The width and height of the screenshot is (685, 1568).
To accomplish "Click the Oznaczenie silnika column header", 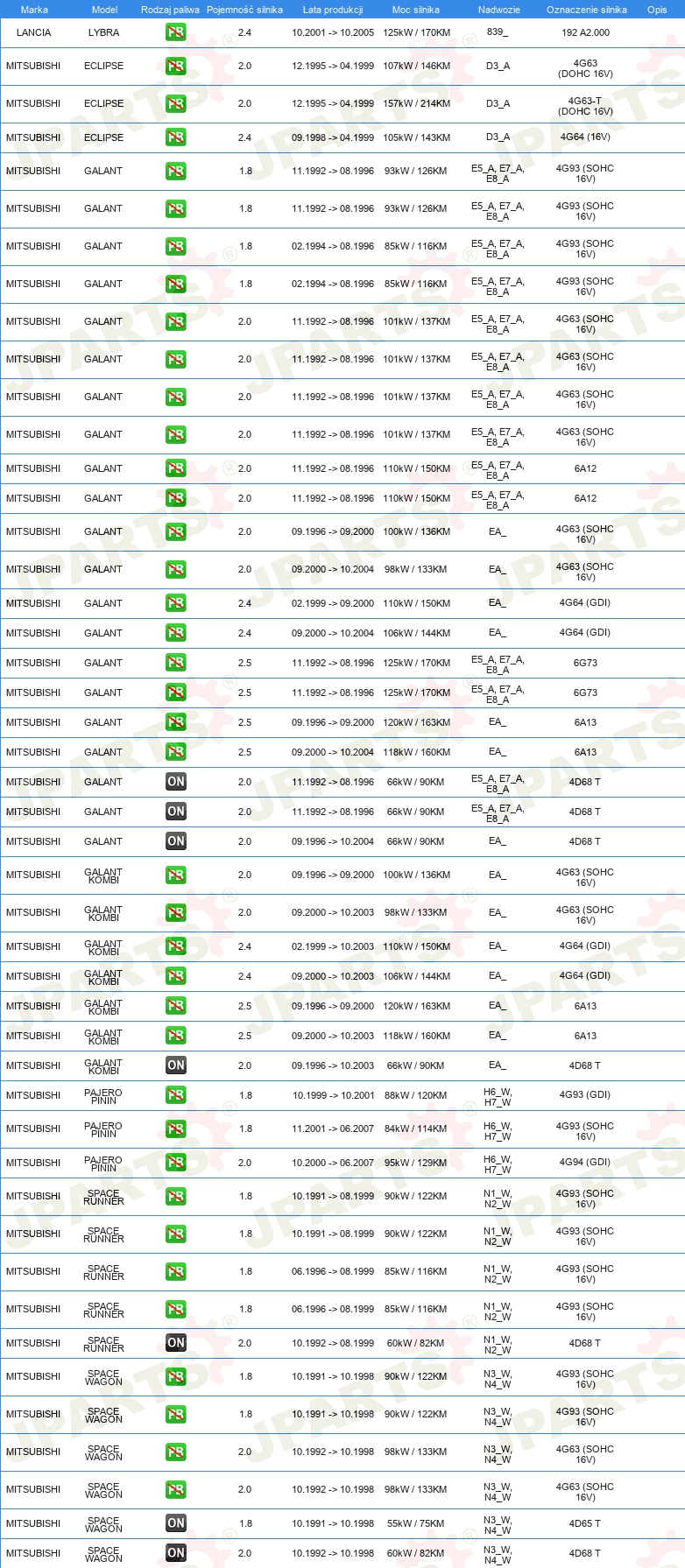I will 586,10.
